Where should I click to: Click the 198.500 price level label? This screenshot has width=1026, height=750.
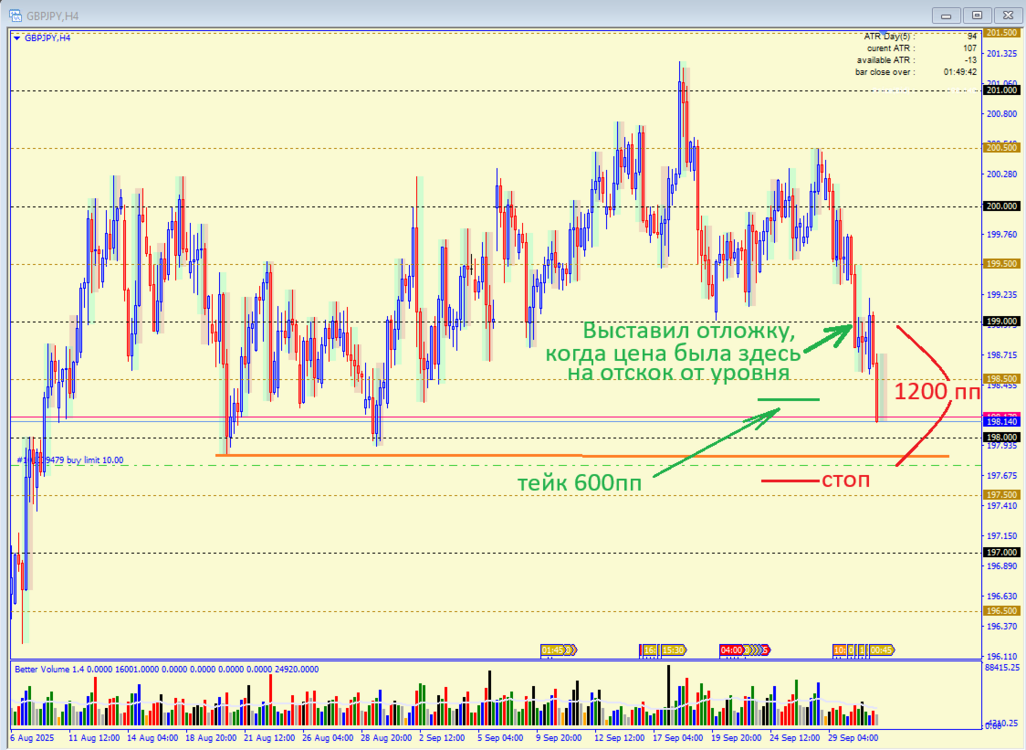pyautogui.click(x=1001, y=379)
